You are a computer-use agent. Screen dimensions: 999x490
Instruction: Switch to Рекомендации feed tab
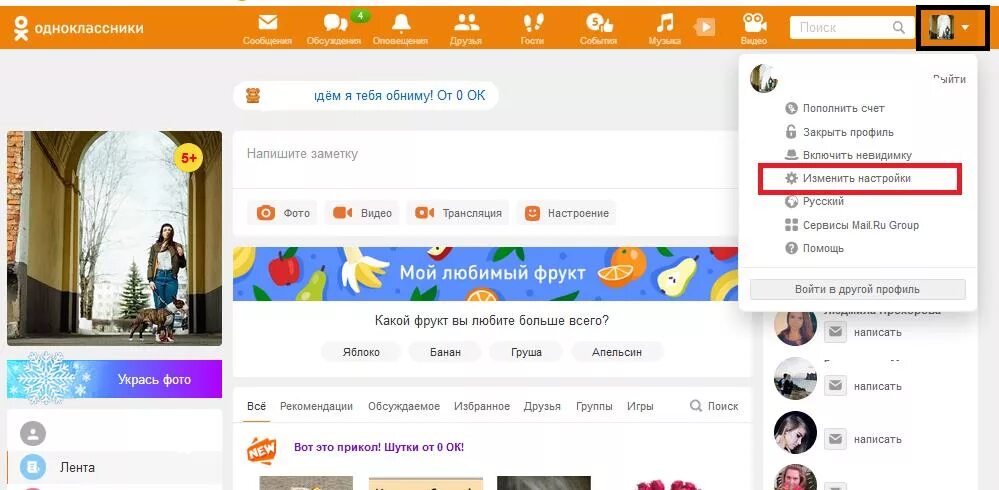click(x=316, y=406)
